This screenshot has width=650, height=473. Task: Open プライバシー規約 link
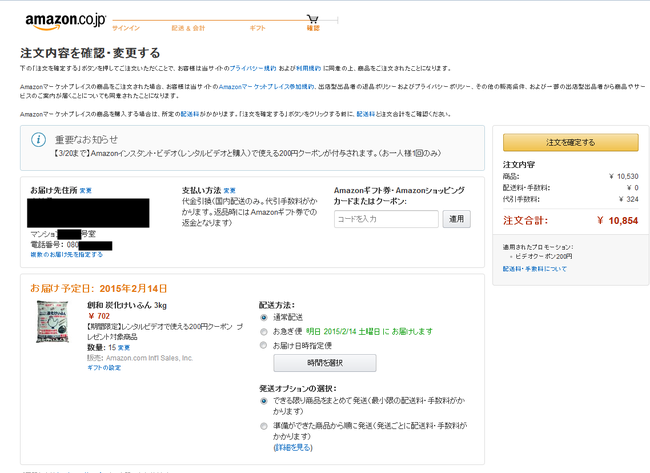point(253,68)
